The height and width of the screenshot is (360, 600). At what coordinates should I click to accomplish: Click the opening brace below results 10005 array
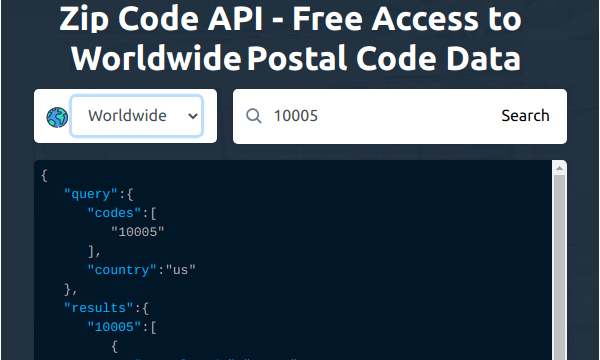click(114, 346)
